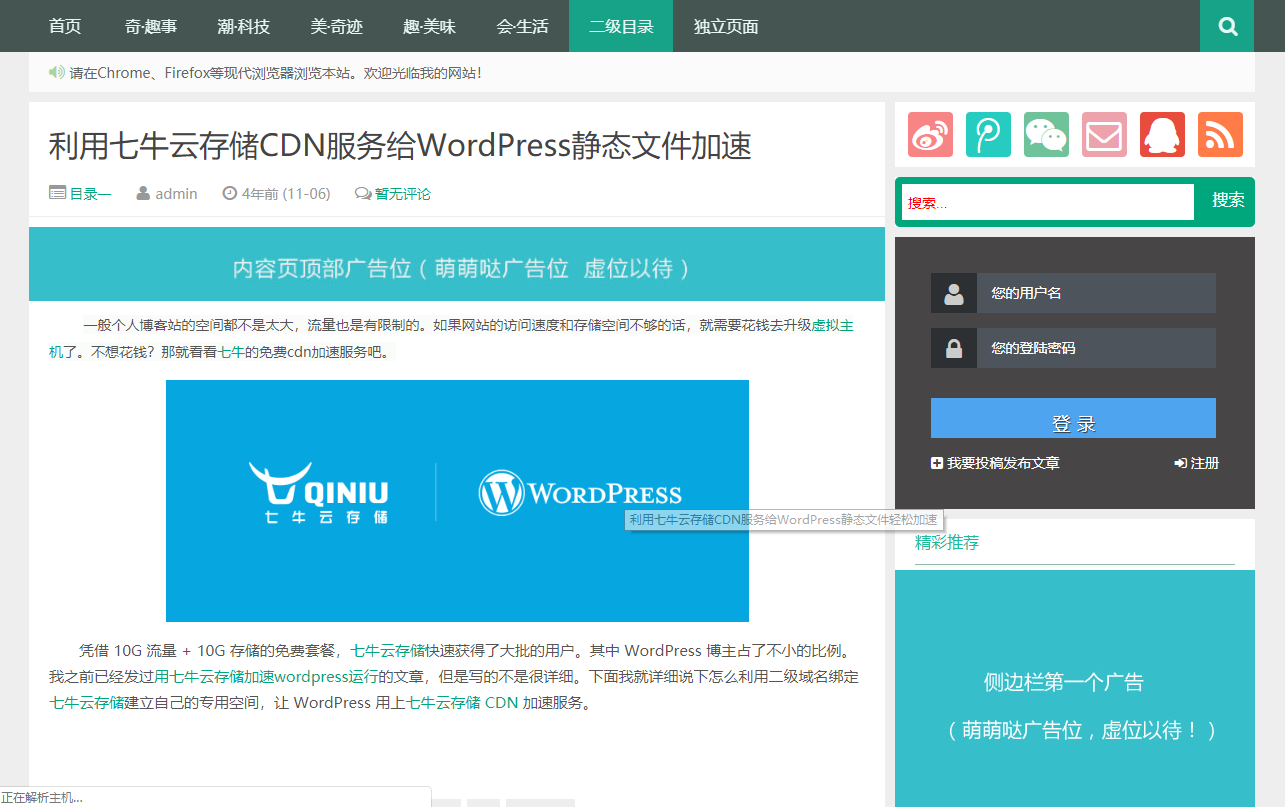Subscribe via the orange RSS icon
The image size is (1285, 807).
click(x=1220, y=134)
